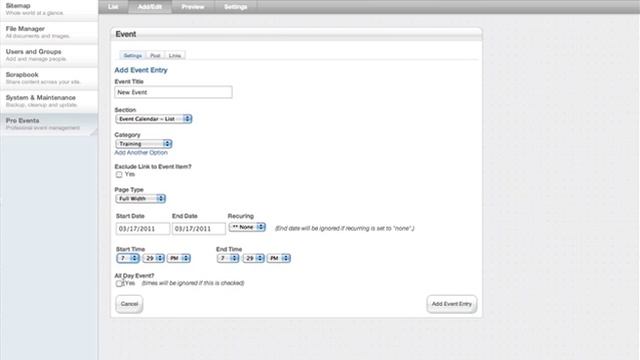Click the Start Date field

point(143,229)
